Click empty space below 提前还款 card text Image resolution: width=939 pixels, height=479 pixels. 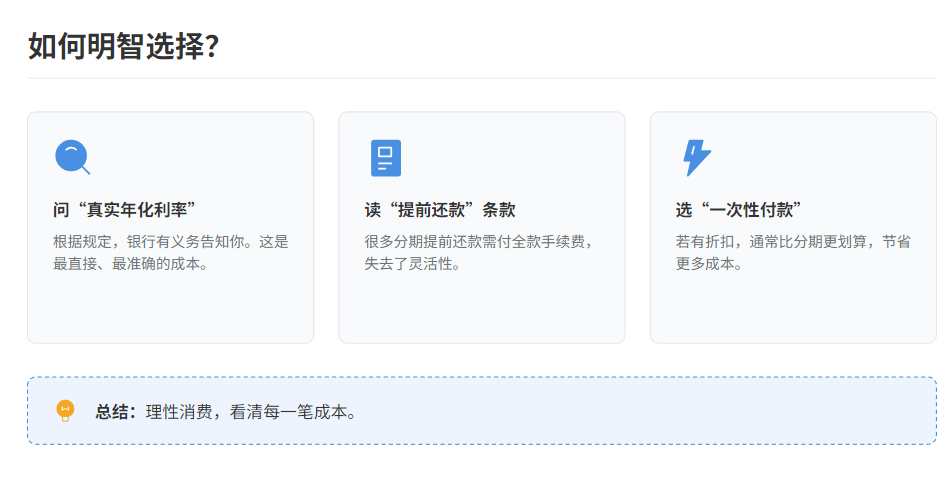pos(481,308)
